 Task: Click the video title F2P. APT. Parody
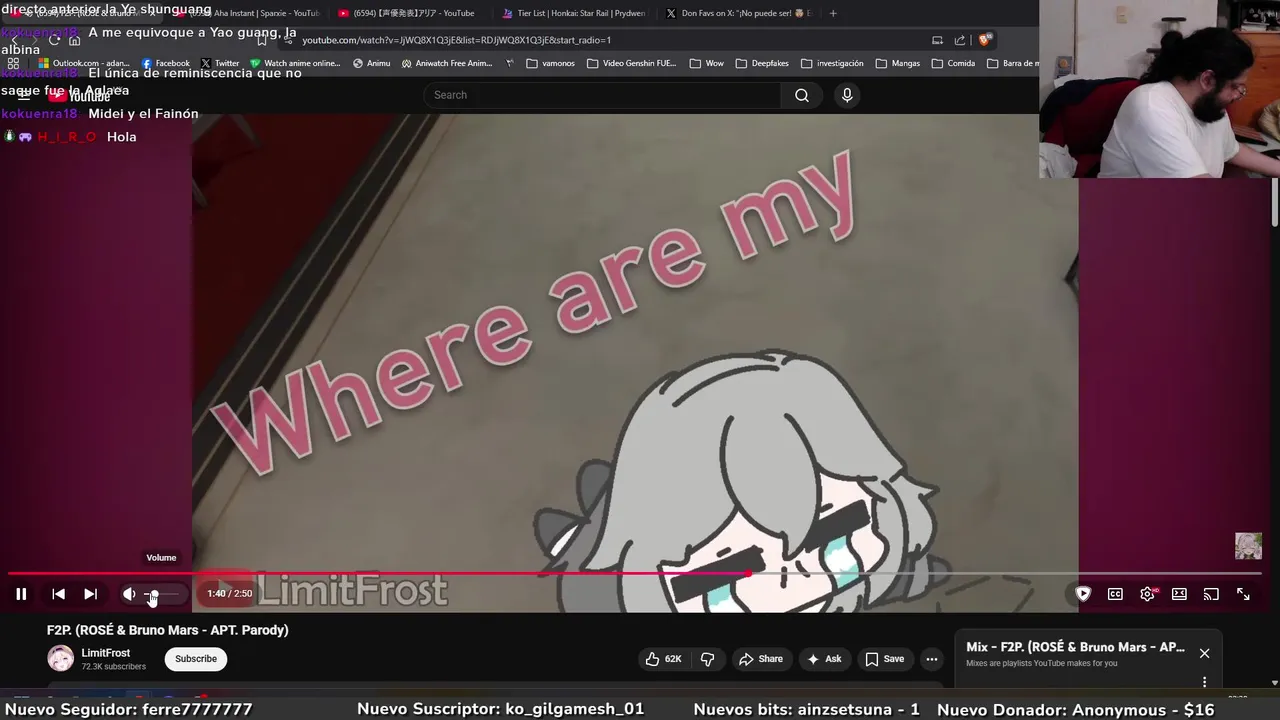click(x=168, y=630)
